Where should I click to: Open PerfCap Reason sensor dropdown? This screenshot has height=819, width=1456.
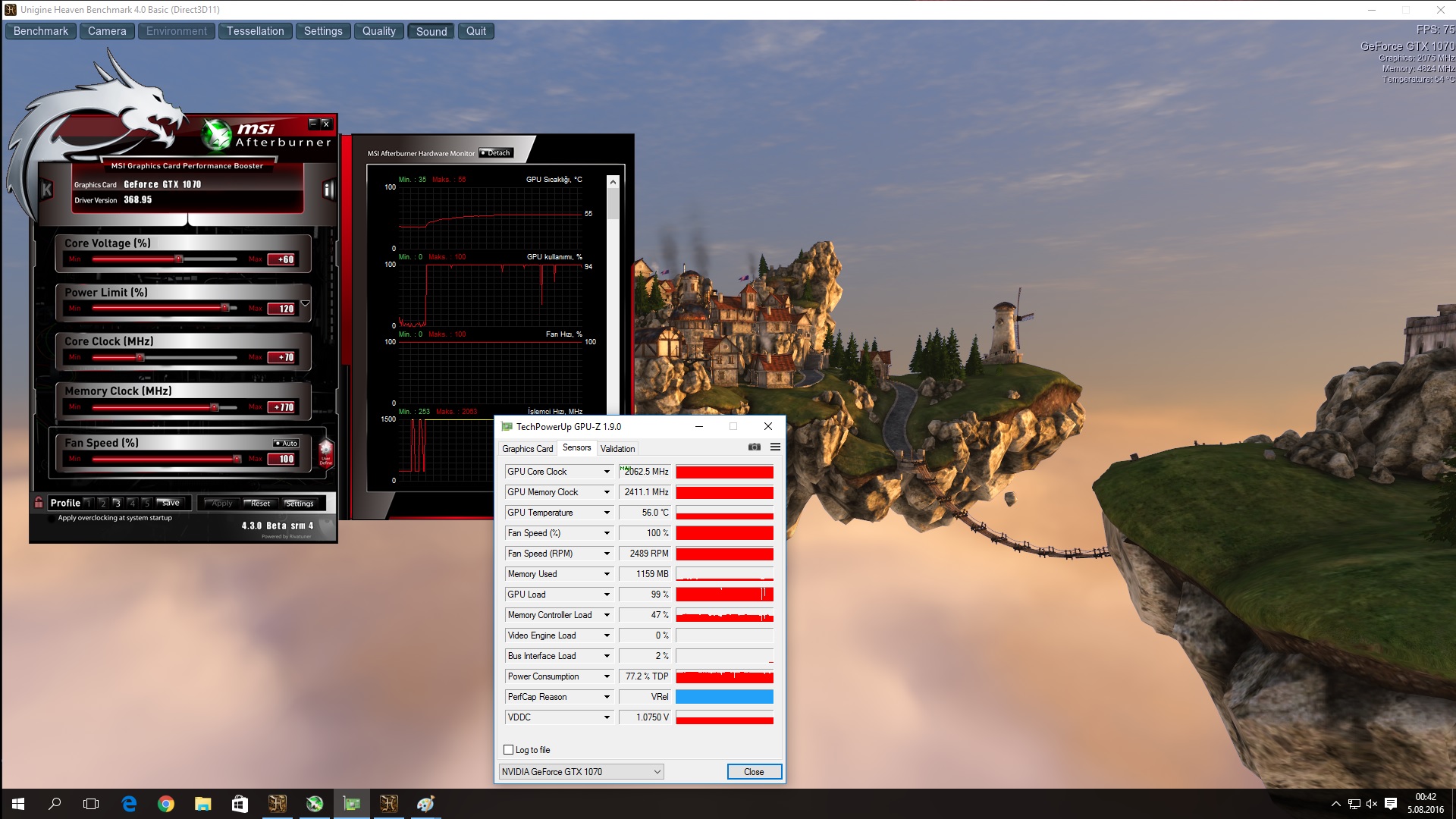tap(607, 697)
